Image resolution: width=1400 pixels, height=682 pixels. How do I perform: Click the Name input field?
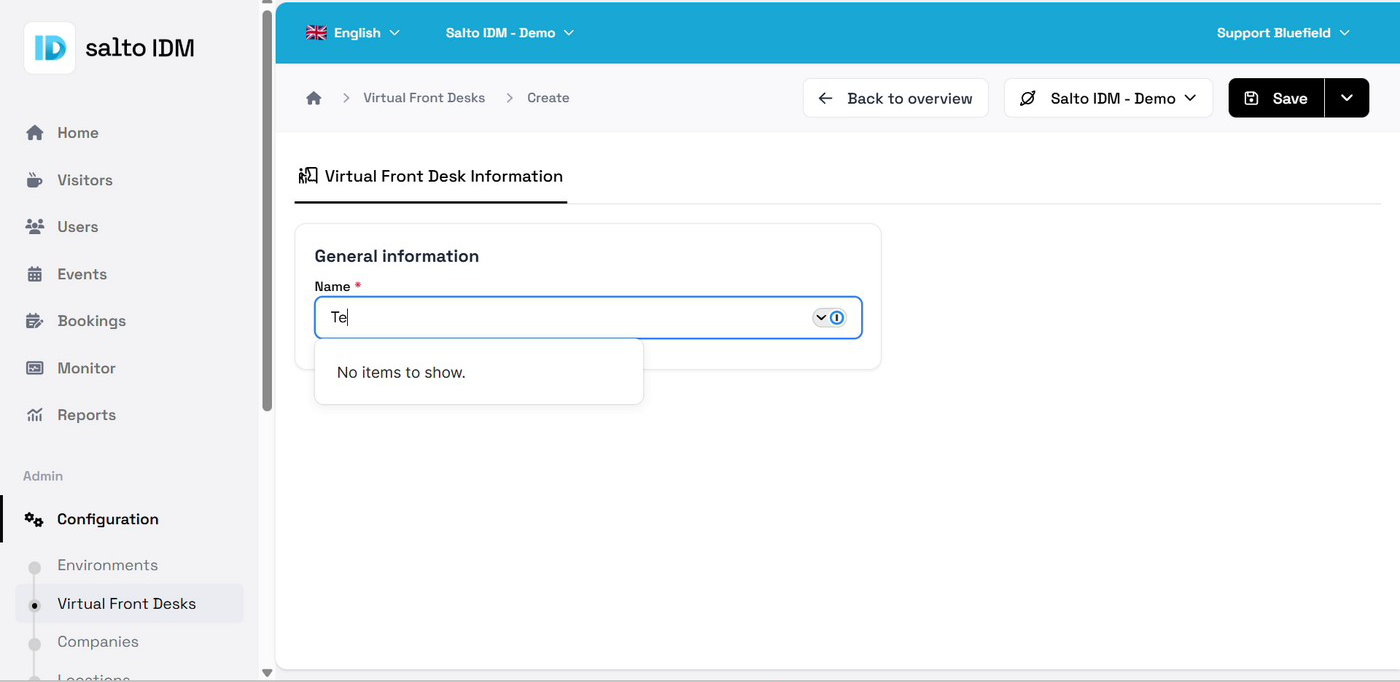[x=588, y=318]
